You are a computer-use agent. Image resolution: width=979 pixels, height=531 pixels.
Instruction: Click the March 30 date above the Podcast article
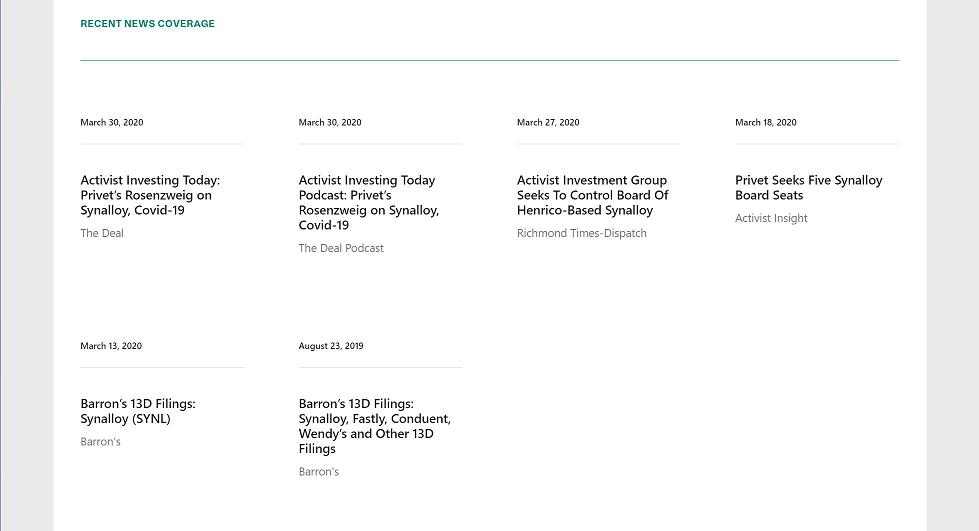click(x=330, y=123)
